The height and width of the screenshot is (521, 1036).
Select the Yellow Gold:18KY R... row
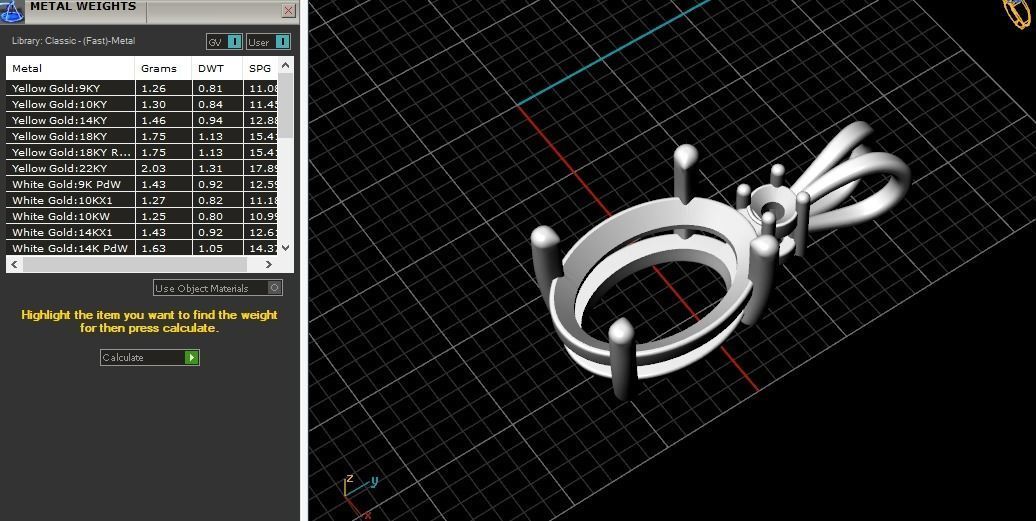(141, 152)
